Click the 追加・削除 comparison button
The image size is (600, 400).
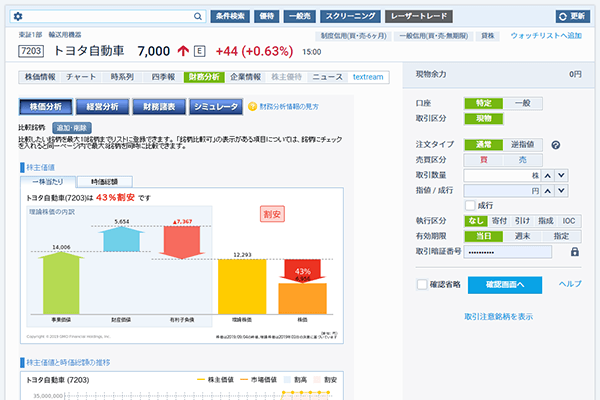click(72, 128)
